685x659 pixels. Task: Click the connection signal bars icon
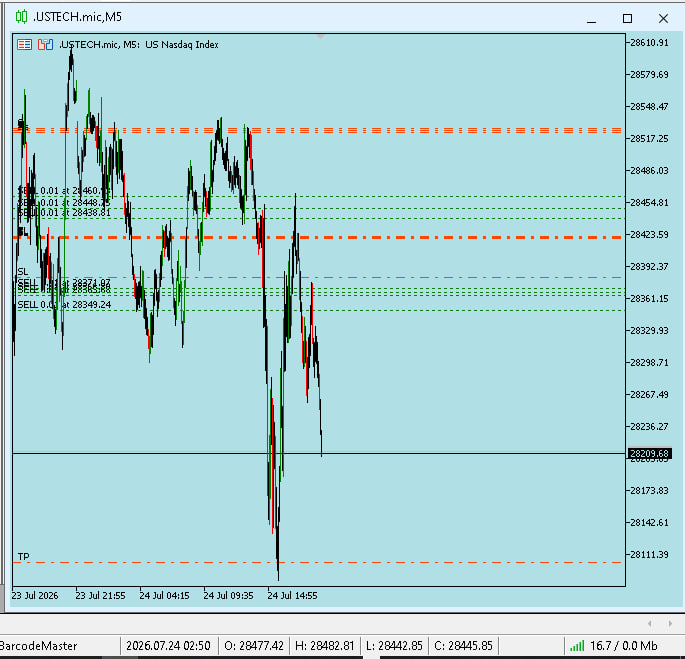(577, 645)
